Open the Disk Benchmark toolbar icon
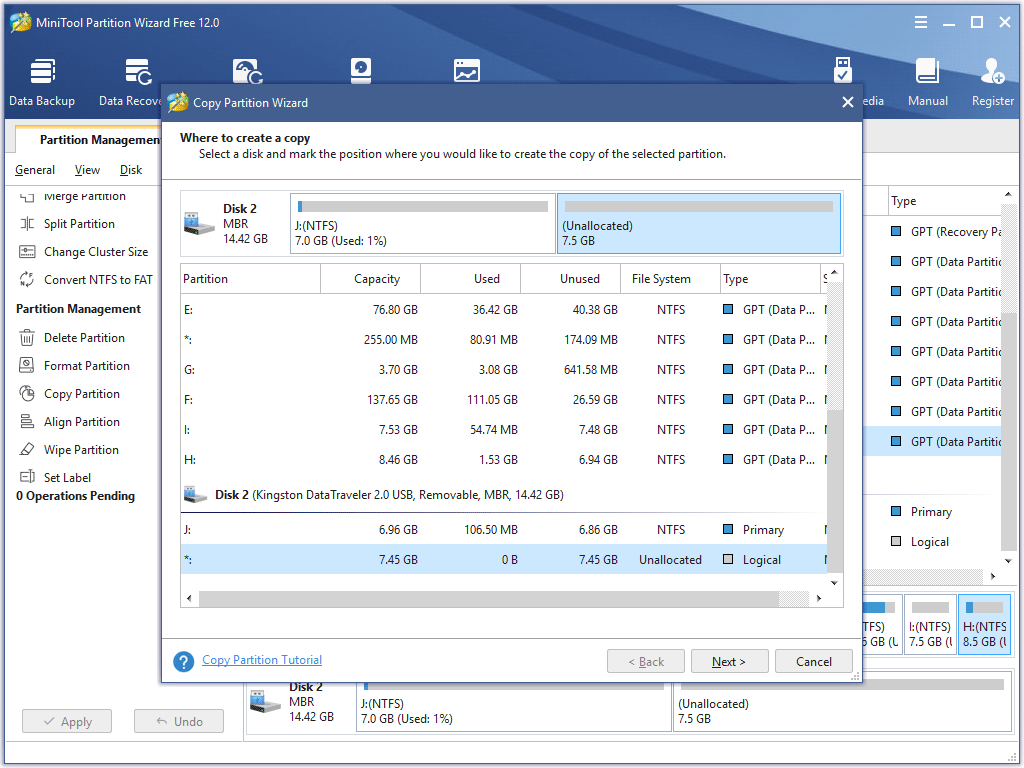This screenshot has height=768, width=1024. [467, 71]
